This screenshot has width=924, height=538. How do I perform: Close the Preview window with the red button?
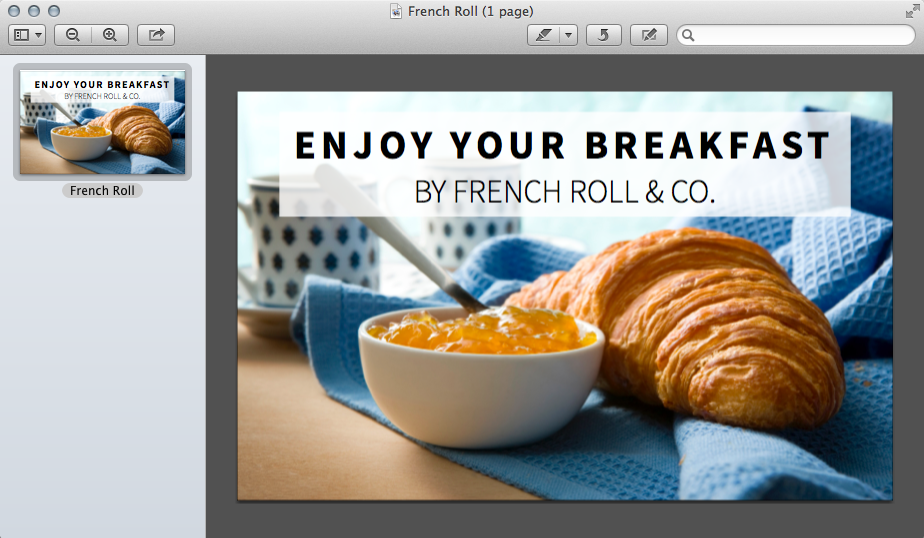14,11
